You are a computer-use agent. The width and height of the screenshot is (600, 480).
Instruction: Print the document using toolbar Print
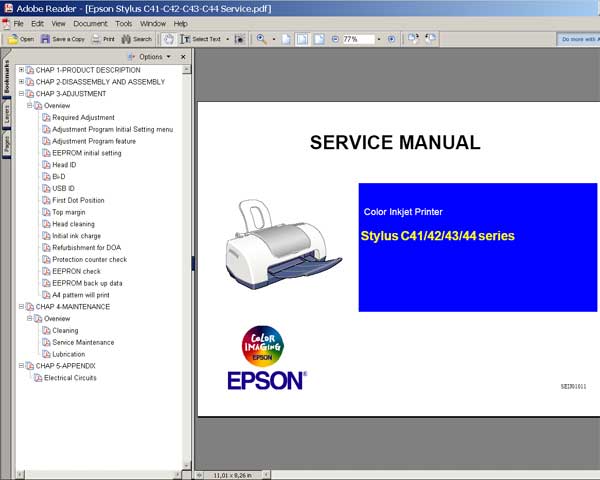pyautogui.click(x=103, y=39)
